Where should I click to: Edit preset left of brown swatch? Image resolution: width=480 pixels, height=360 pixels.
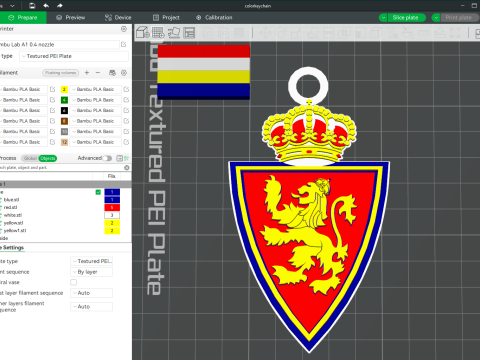[x=52, y=121]
